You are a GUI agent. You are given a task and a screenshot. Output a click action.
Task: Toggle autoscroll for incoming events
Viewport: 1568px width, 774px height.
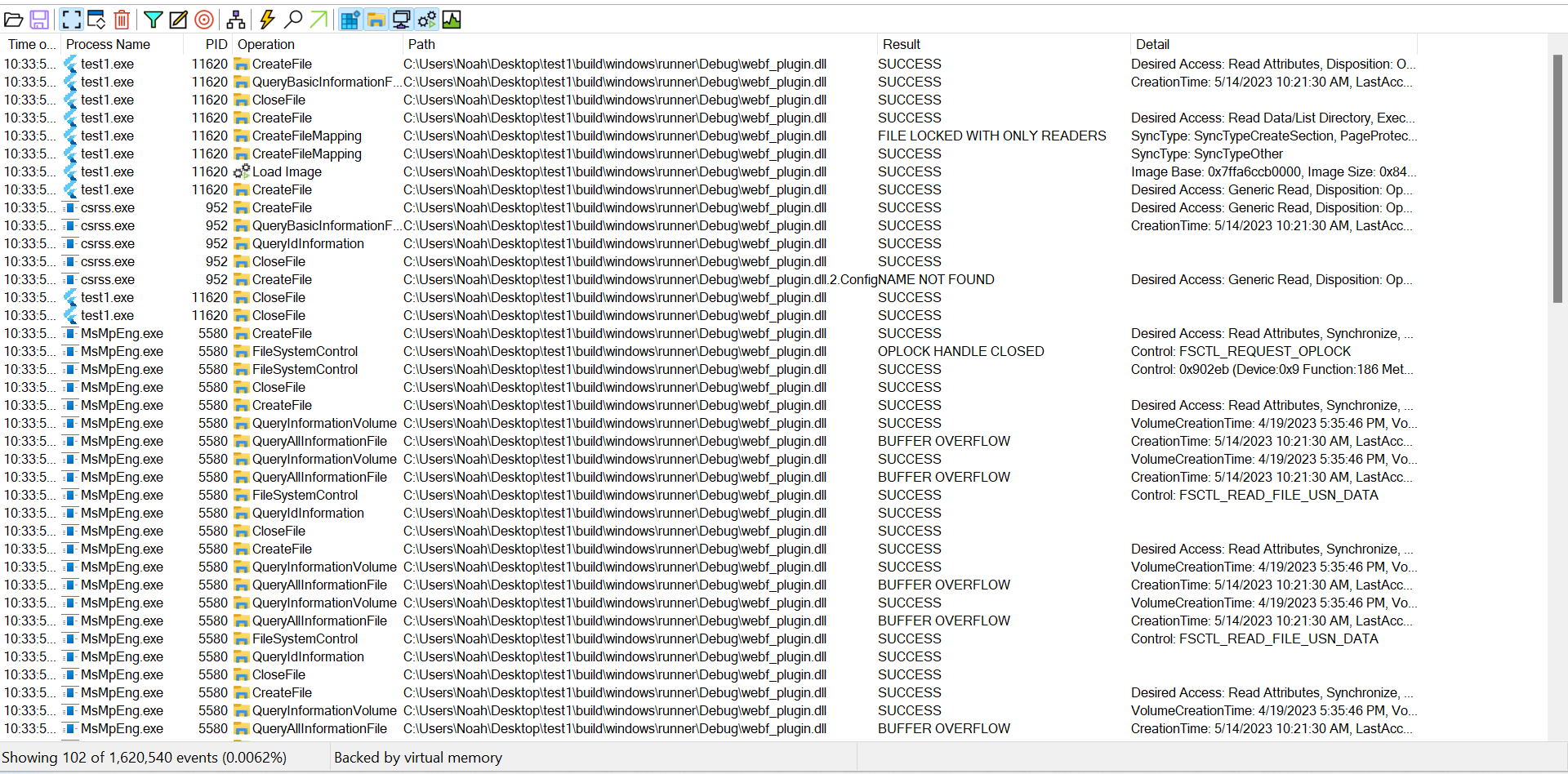point(96,20)
